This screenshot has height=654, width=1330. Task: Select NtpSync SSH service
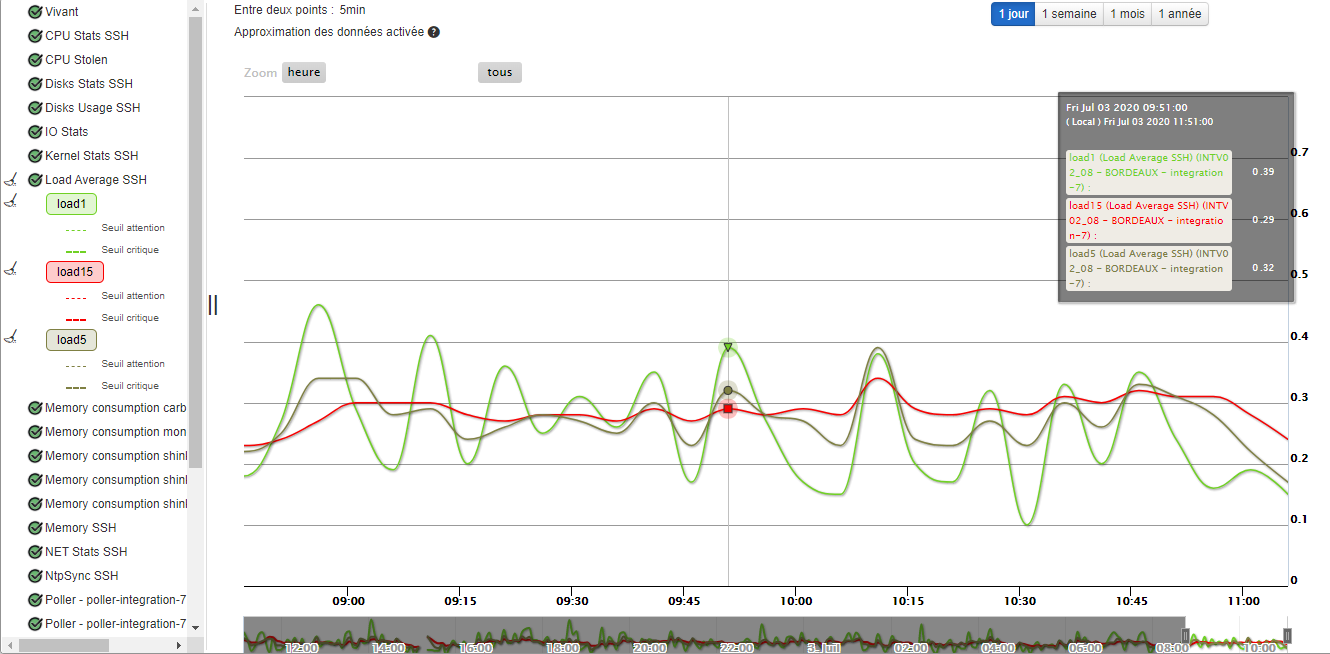click(x=82, y=576)
